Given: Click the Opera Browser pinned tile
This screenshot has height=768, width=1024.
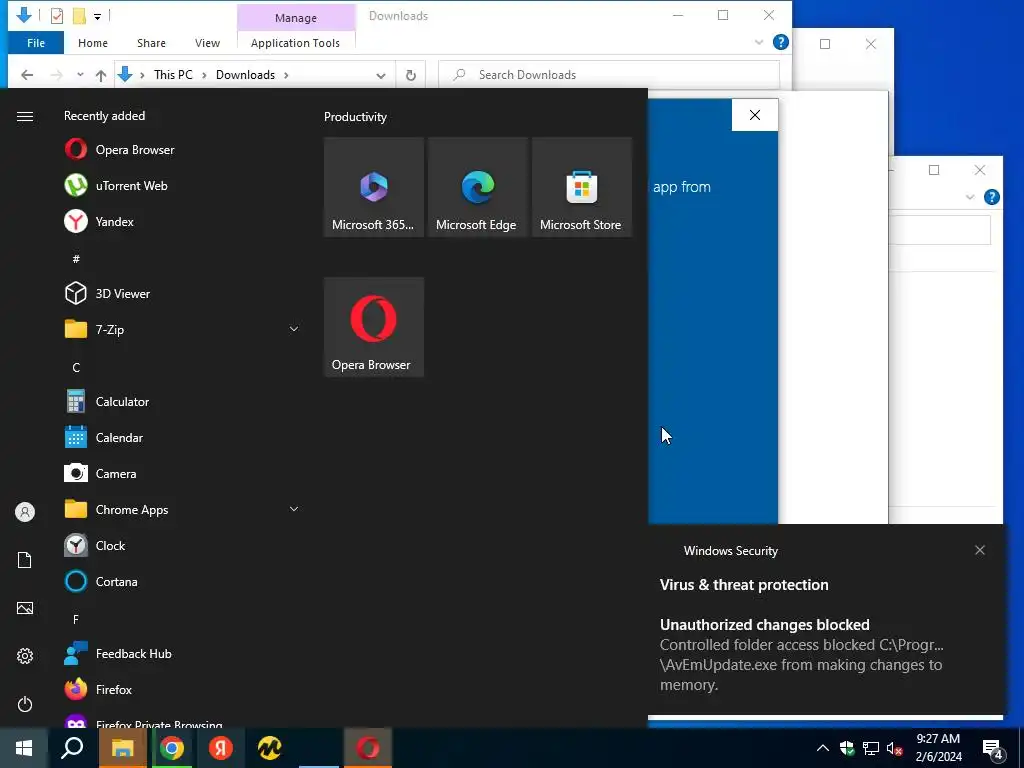Looking at the screenshot, I should click(x=374, y=327).
